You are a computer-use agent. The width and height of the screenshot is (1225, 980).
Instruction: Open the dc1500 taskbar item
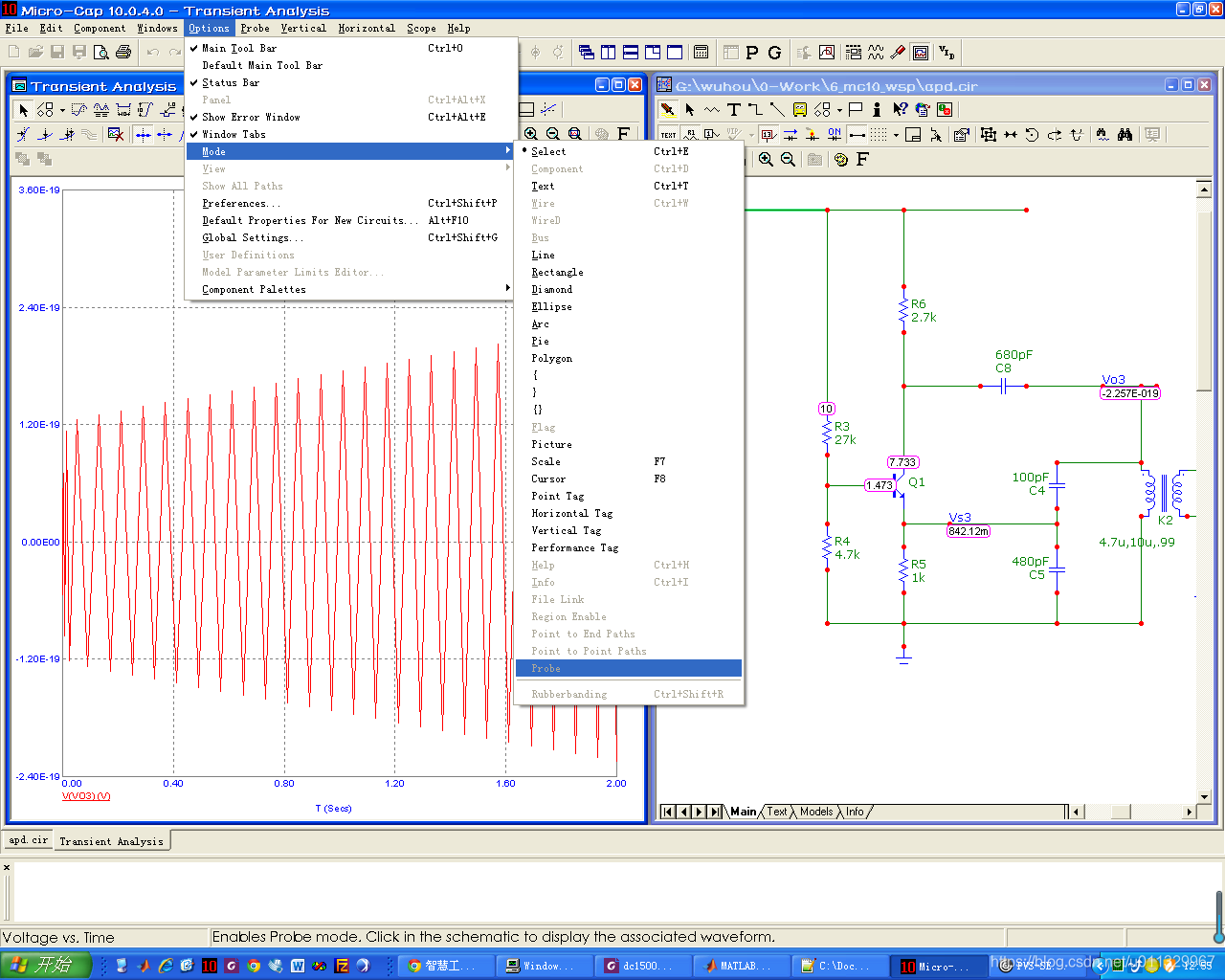coord(641,966)
